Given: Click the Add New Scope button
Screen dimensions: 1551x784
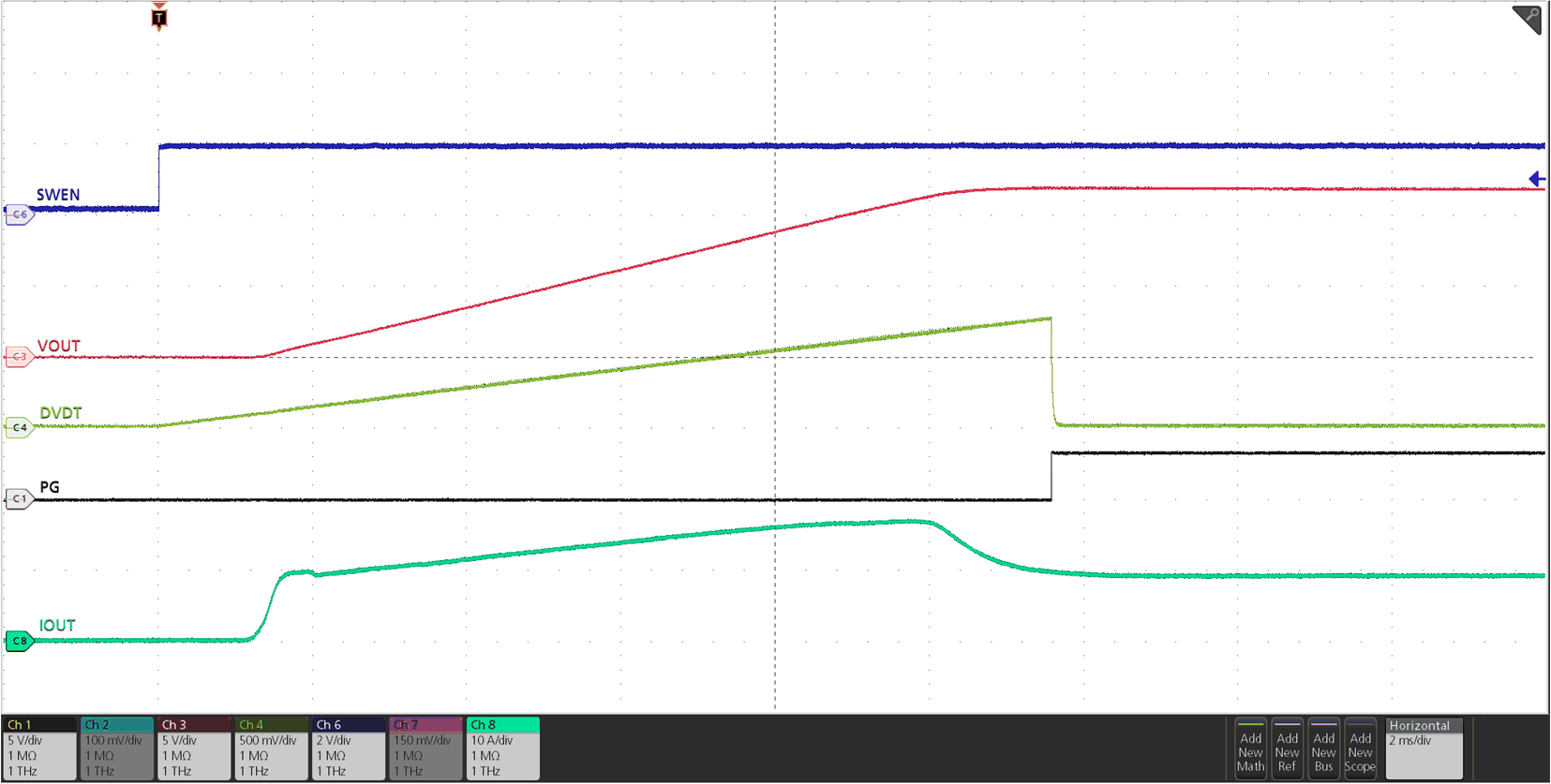Looking at the screenshot, I should point(1360,748).
